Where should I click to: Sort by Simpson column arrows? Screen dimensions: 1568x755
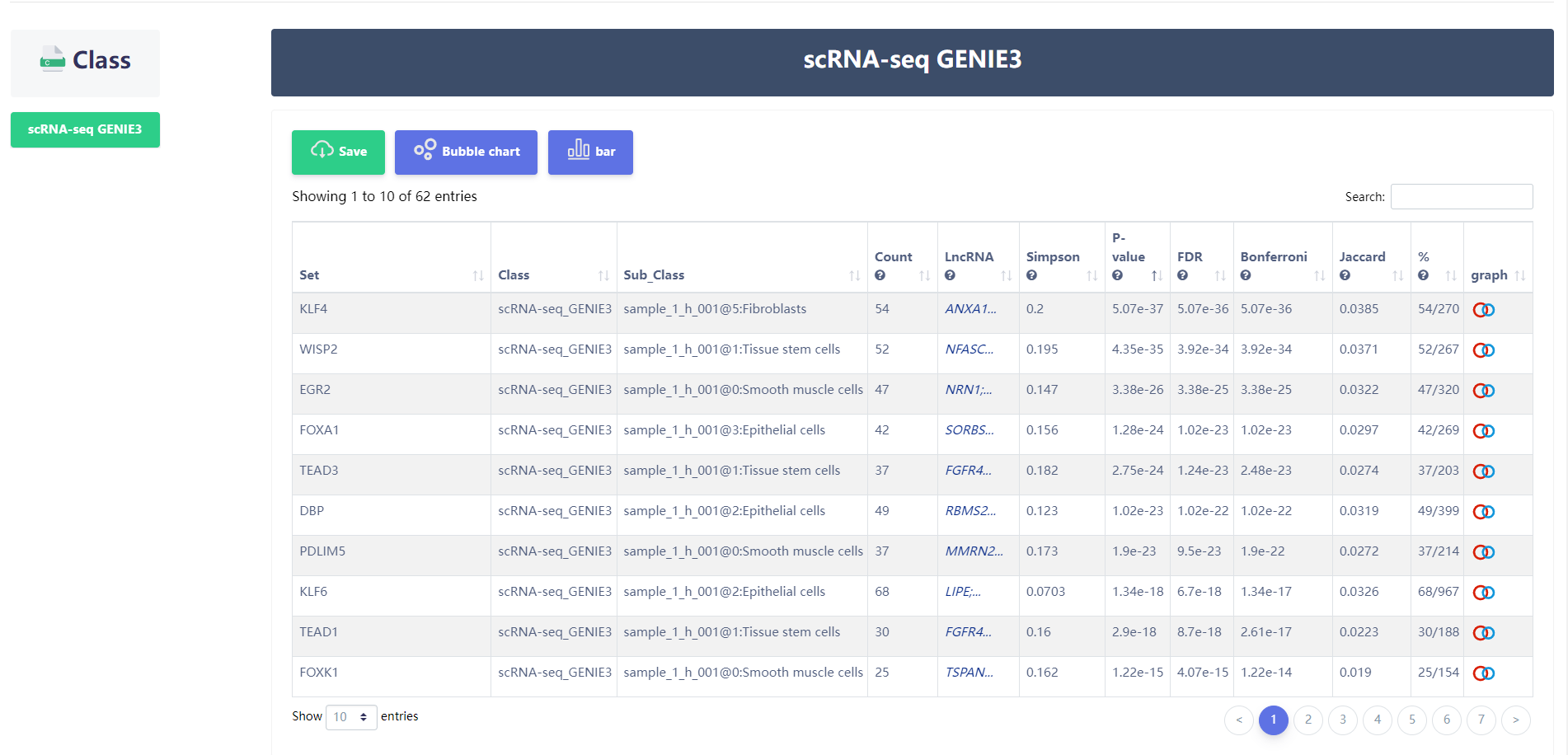[1091, 275]
